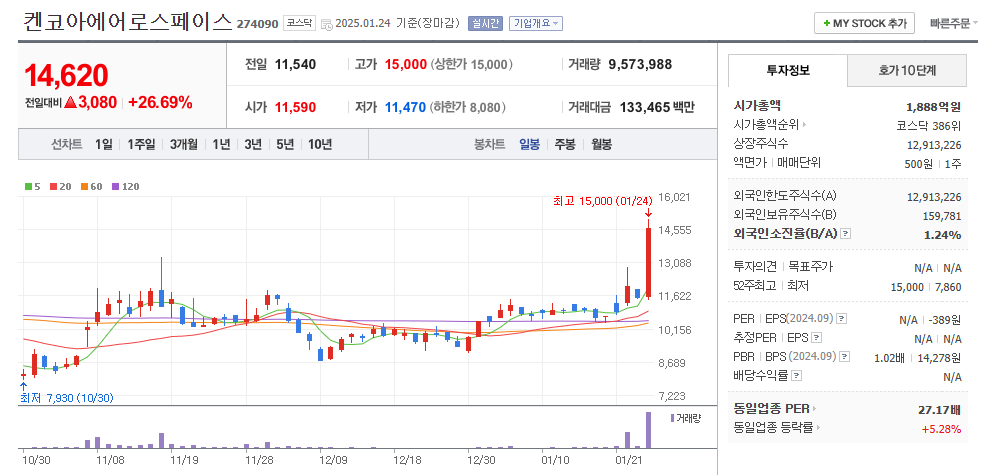
Task: Click the 동일업종 등락률 value +5.28%
Action: coord(941,429)
